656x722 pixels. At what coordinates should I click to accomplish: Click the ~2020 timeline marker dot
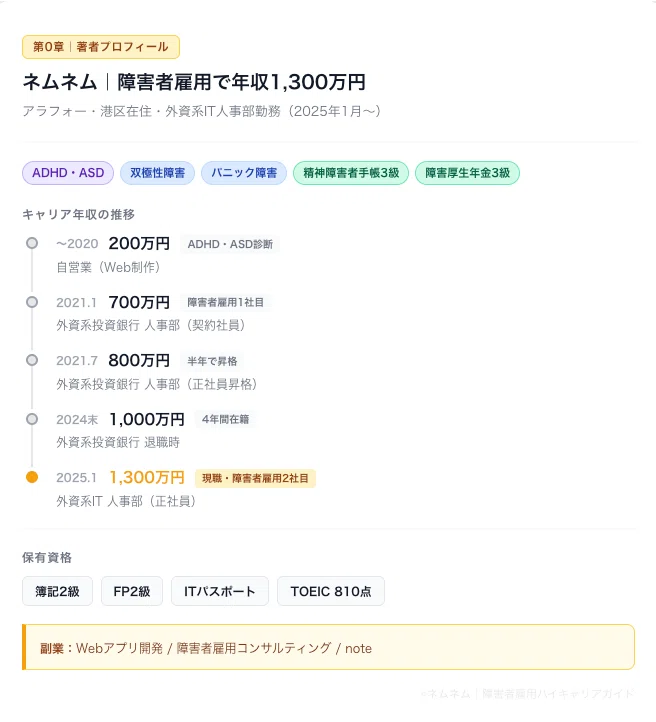[x=32, y=243]
